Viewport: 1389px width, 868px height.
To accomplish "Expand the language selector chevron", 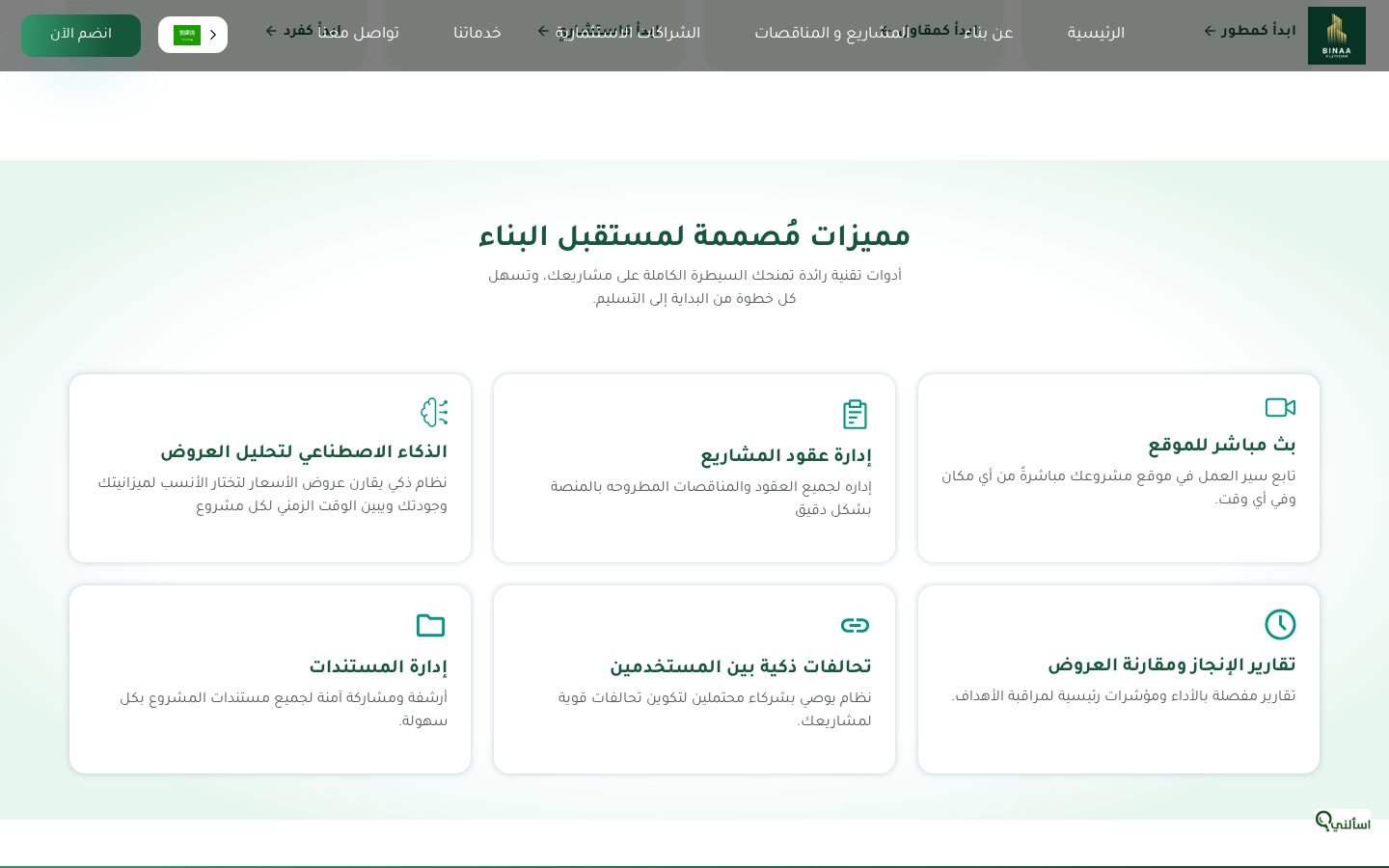I will click(x=213, y=35).
